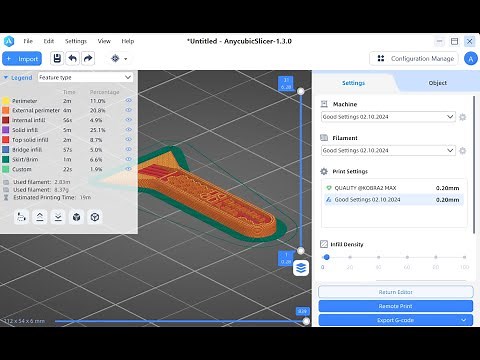Click the layers stack icon
The height and width of the screenshot is (360, 480).
[301, 268]
